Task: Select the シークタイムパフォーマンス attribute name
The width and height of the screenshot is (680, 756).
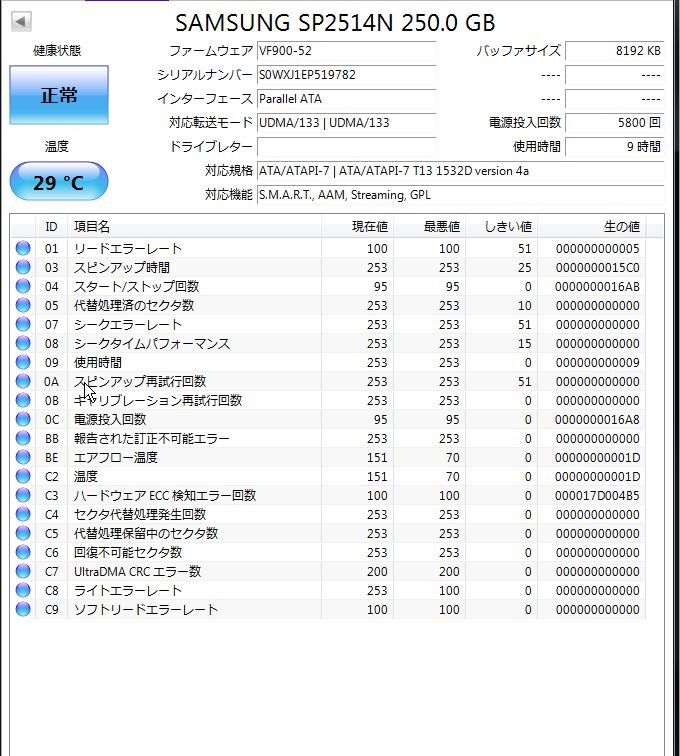Action: (152, 343)
